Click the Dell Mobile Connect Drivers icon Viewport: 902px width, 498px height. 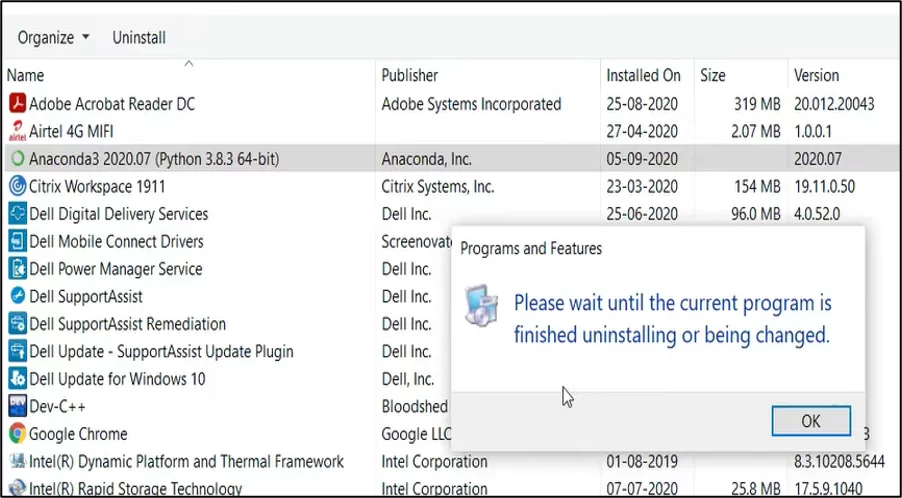[x=18, y=242]
